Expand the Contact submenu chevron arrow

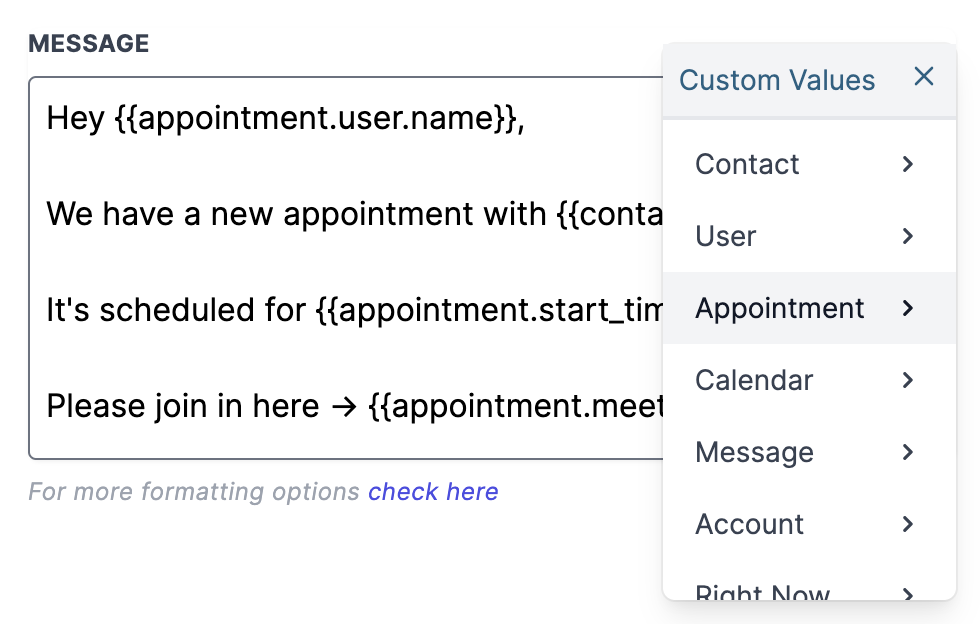click(x=908, y=164)
